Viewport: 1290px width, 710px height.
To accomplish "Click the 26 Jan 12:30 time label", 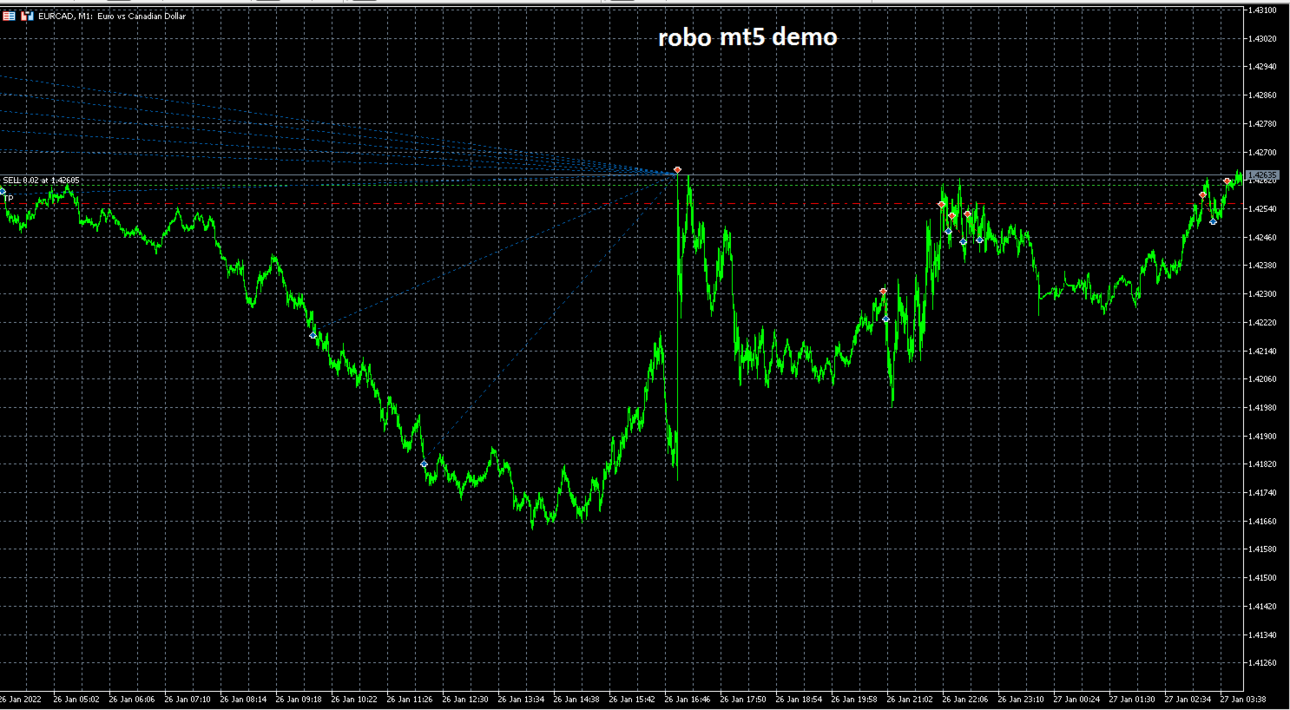I will (465, 699).
